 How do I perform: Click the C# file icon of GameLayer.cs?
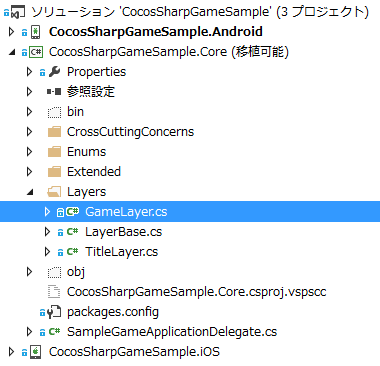[72, 212]
